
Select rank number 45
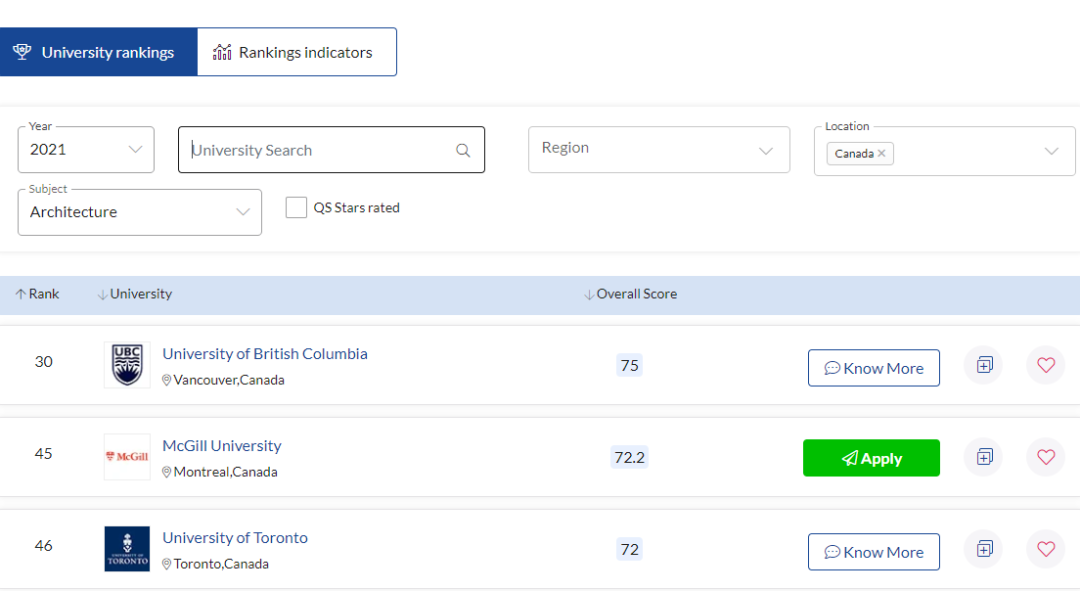click(43, 453)
